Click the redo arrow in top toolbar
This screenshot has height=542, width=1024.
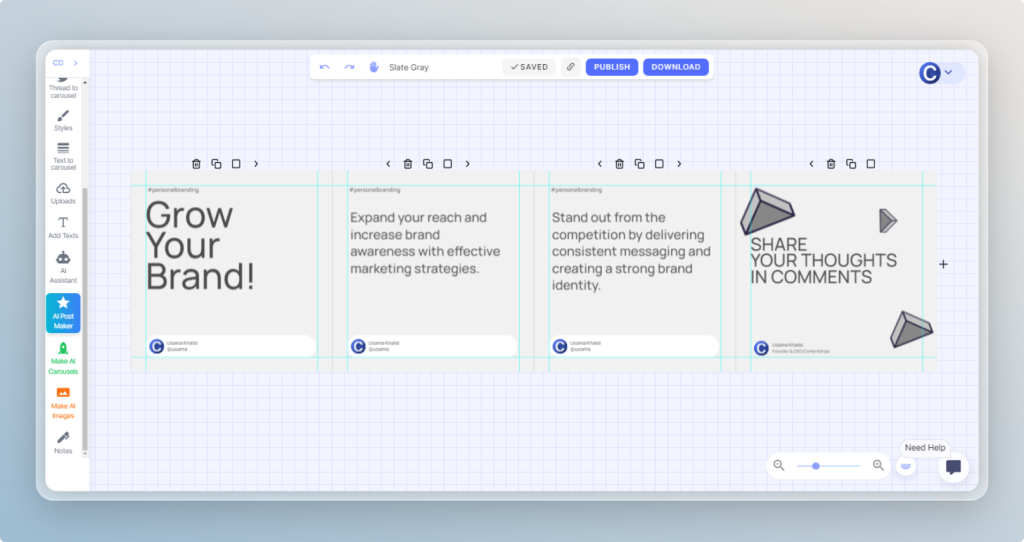coord(349,67)
